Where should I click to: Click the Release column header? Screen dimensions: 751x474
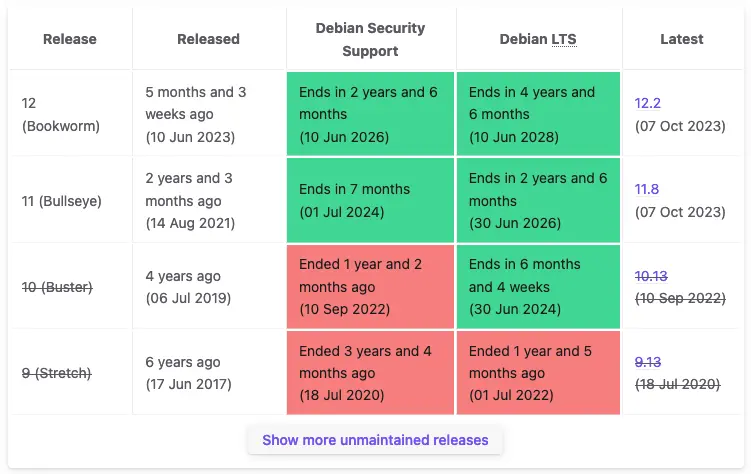click(70, 39)
